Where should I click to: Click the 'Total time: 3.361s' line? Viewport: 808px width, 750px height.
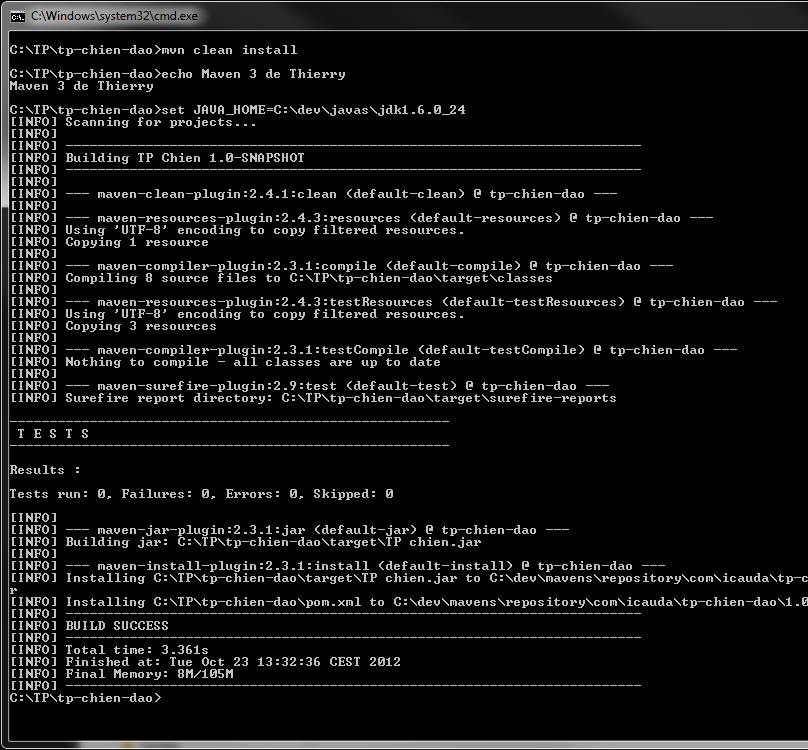tap(137, 650)
